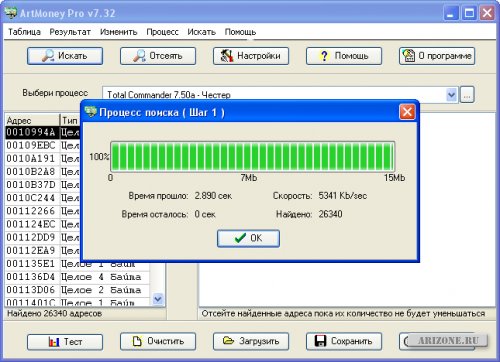Click the magnifier icon on Отсеять
The image size is (500, 362).
coord(139,56)
